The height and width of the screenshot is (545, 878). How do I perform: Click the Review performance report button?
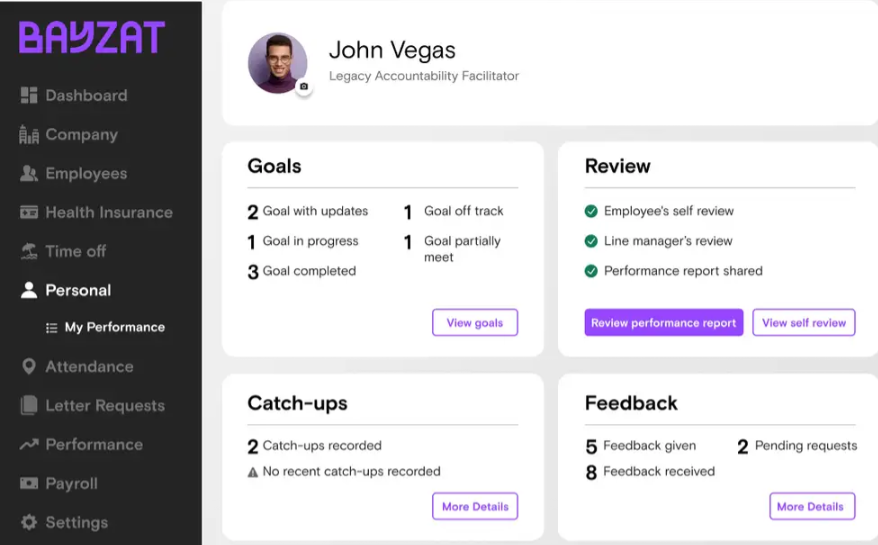pyautogui.click(x=664, y=323)
